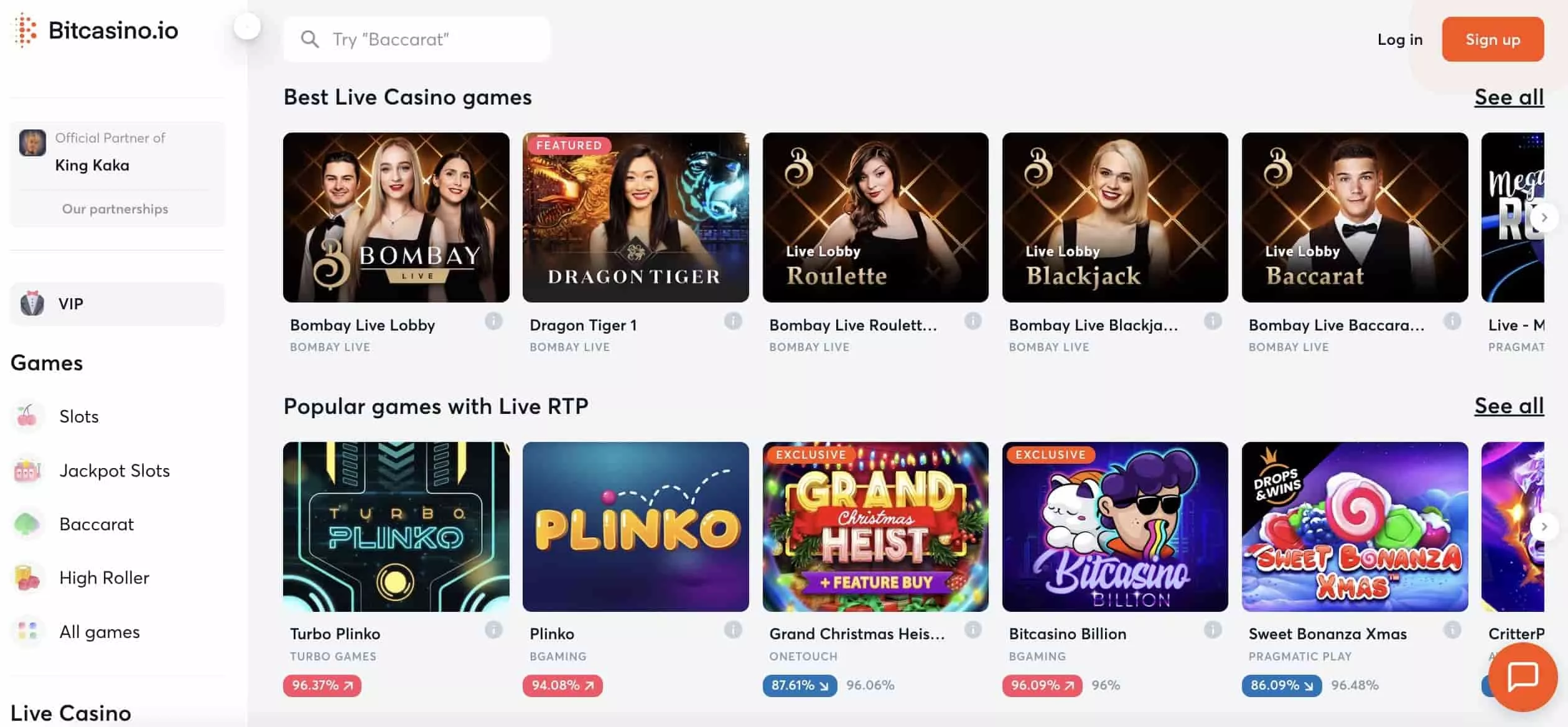Open the live chat bubble icon

tap(1523, 677)
